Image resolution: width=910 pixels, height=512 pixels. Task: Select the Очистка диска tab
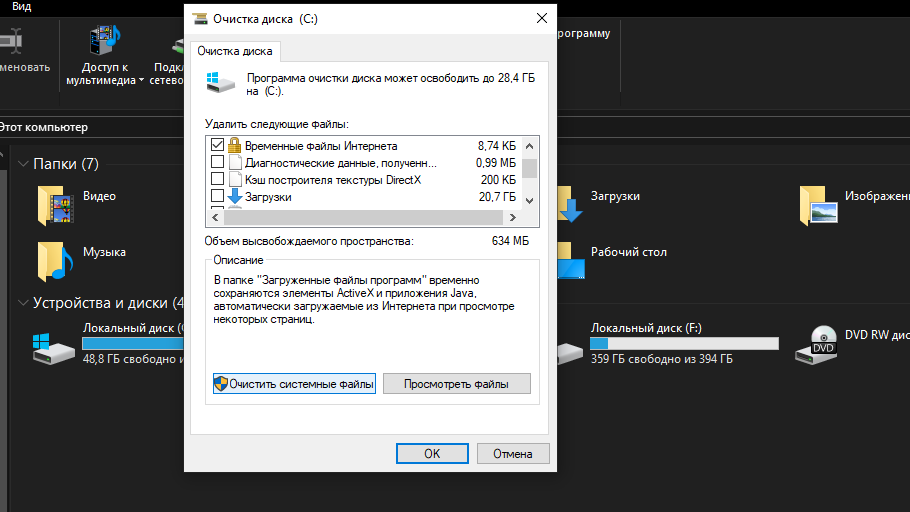[234, 51]
